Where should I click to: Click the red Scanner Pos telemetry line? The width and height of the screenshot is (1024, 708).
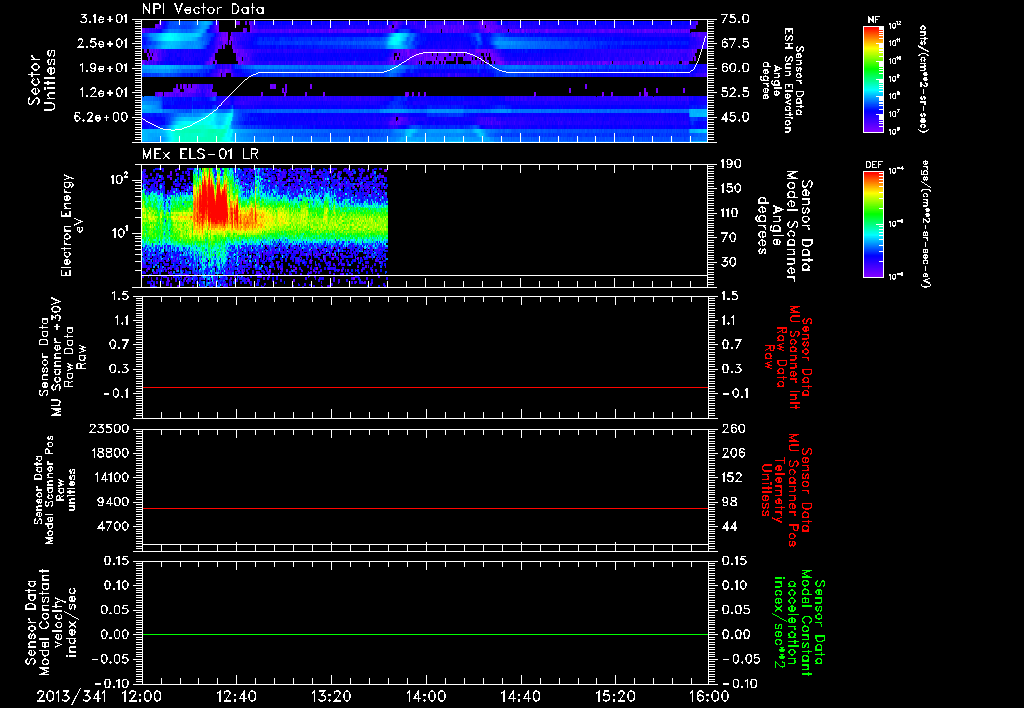[424, 508]
